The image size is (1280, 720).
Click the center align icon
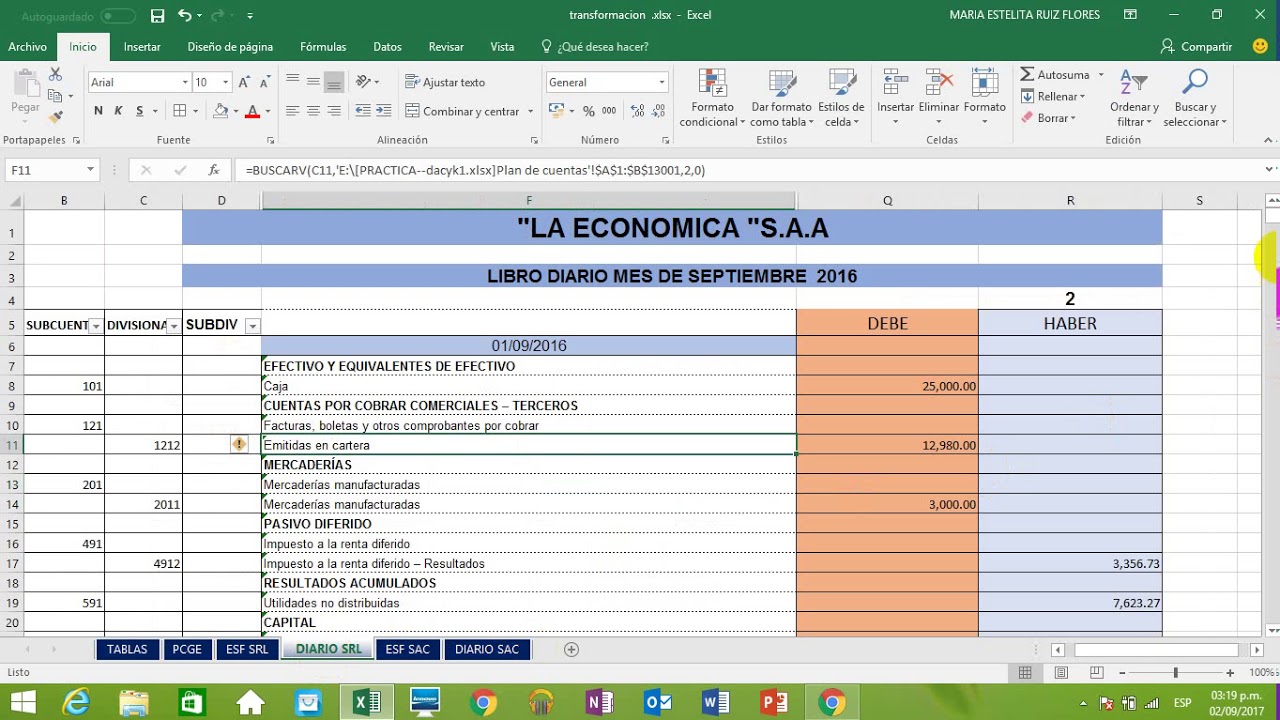point(313,111)
